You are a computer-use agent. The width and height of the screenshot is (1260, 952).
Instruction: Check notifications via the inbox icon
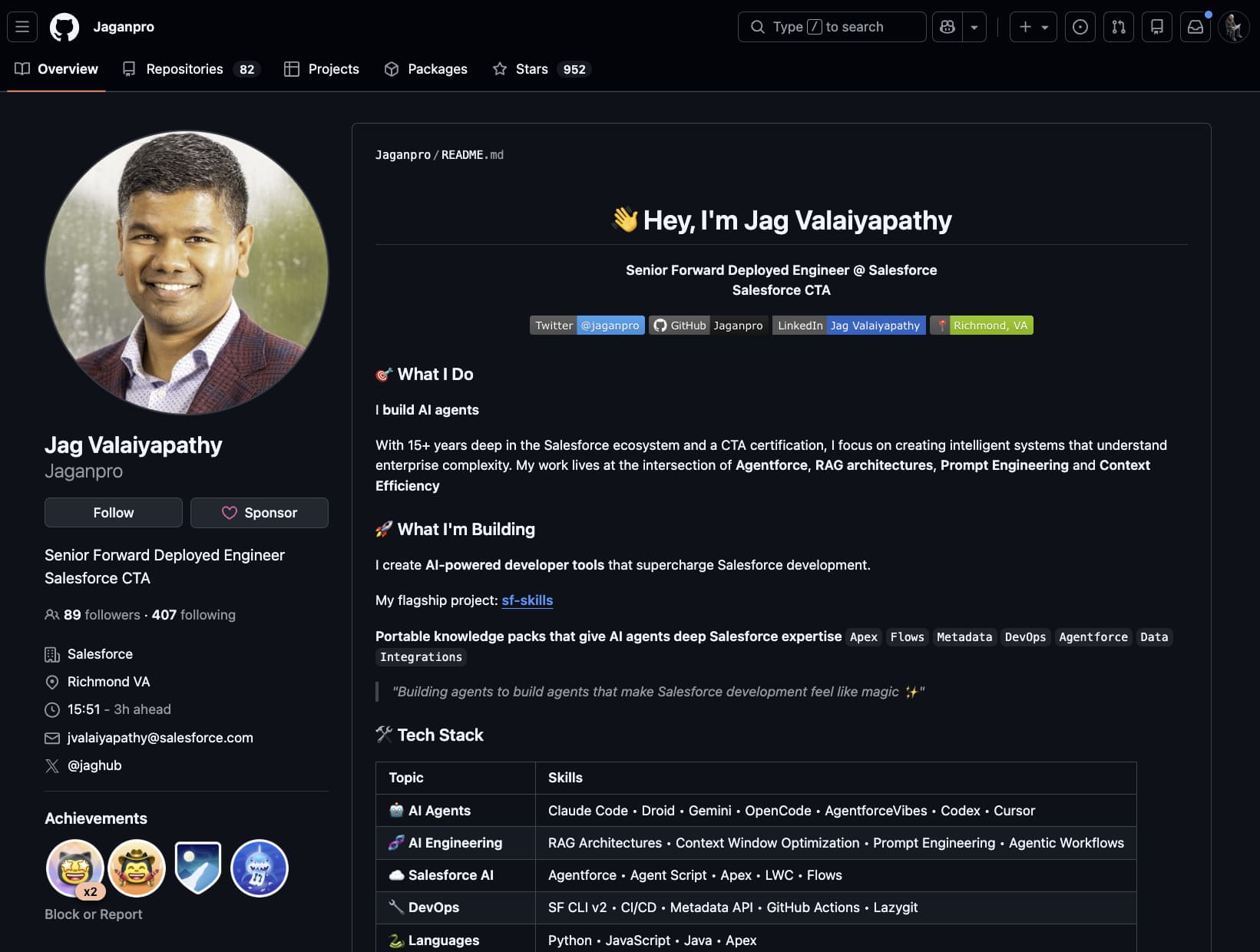click(x=1195, y=26)
